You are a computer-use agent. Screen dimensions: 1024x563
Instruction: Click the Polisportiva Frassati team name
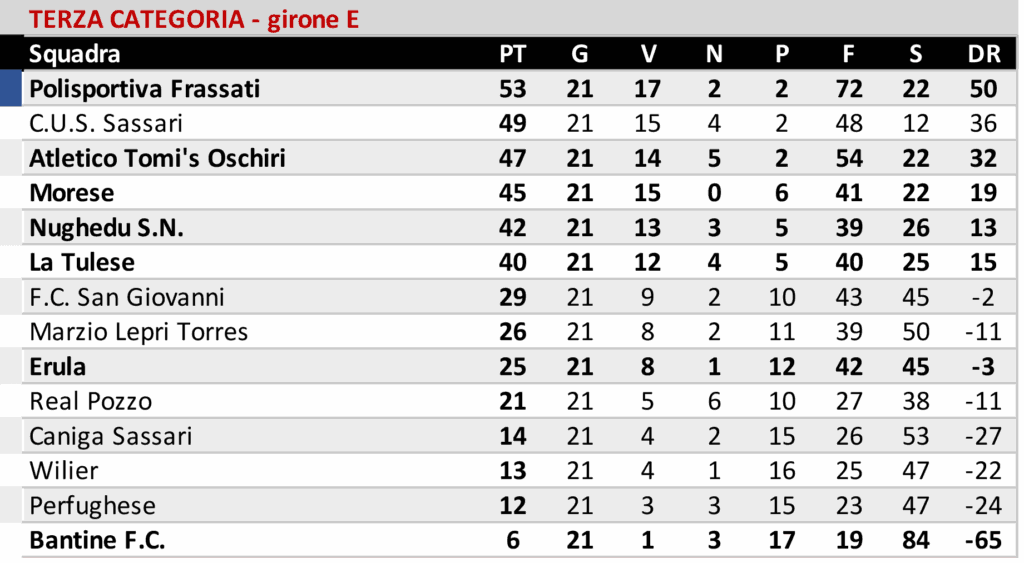click(x=144, y=89)
